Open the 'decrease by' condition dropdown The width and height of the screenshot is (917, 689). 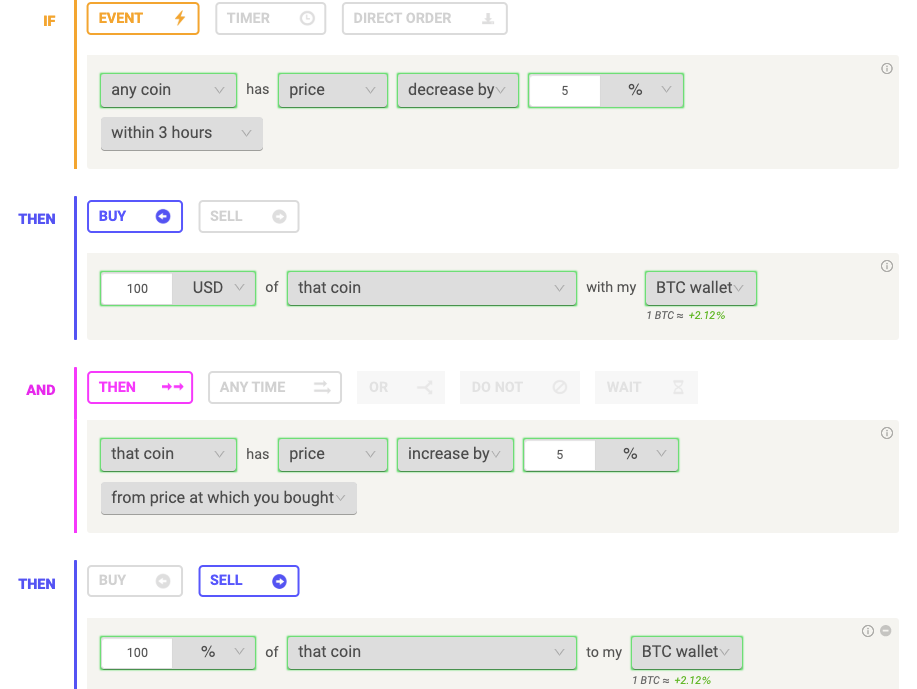point(457,90)
